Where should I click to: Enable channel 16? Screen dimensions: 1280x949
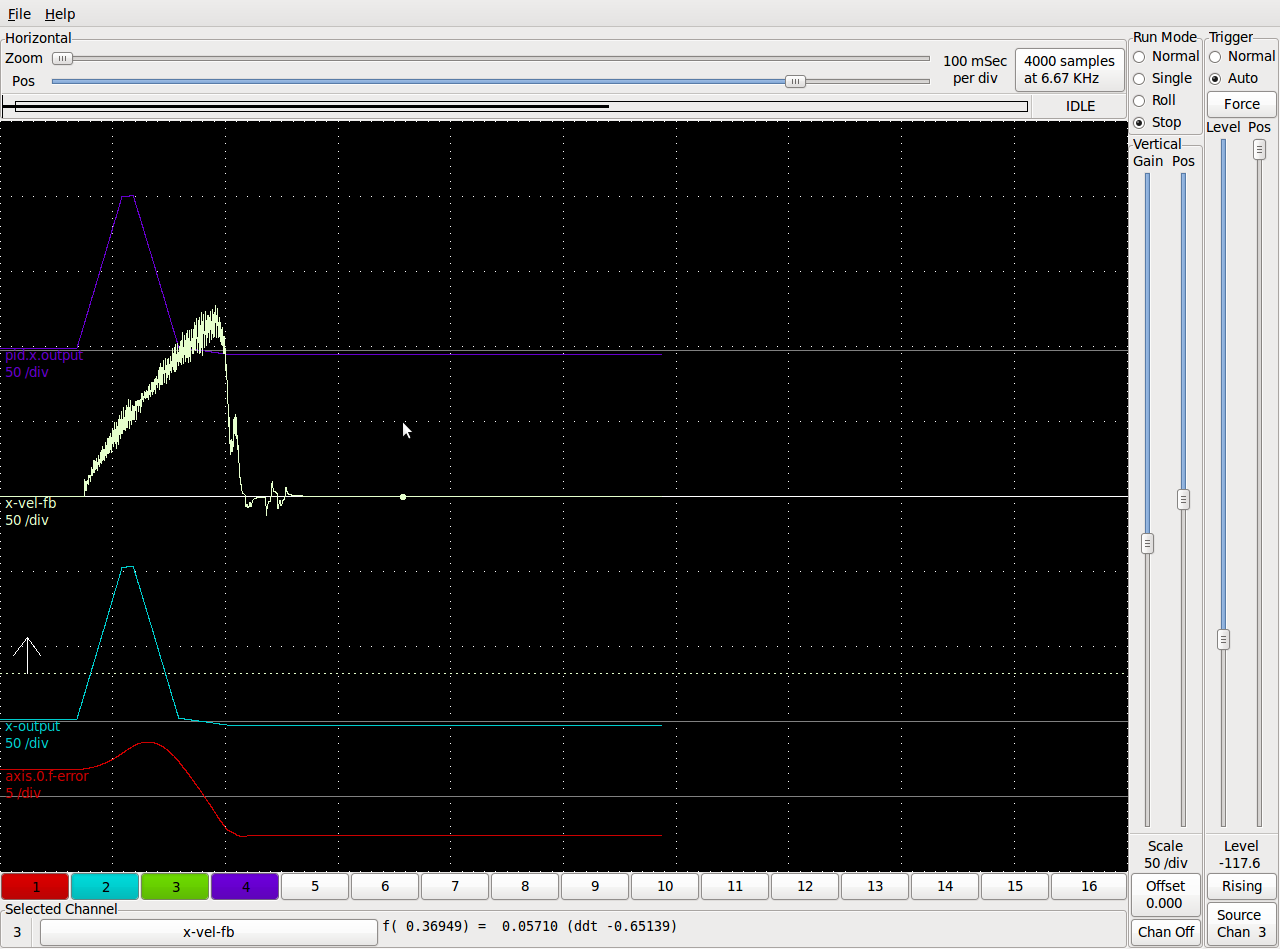1089,886
